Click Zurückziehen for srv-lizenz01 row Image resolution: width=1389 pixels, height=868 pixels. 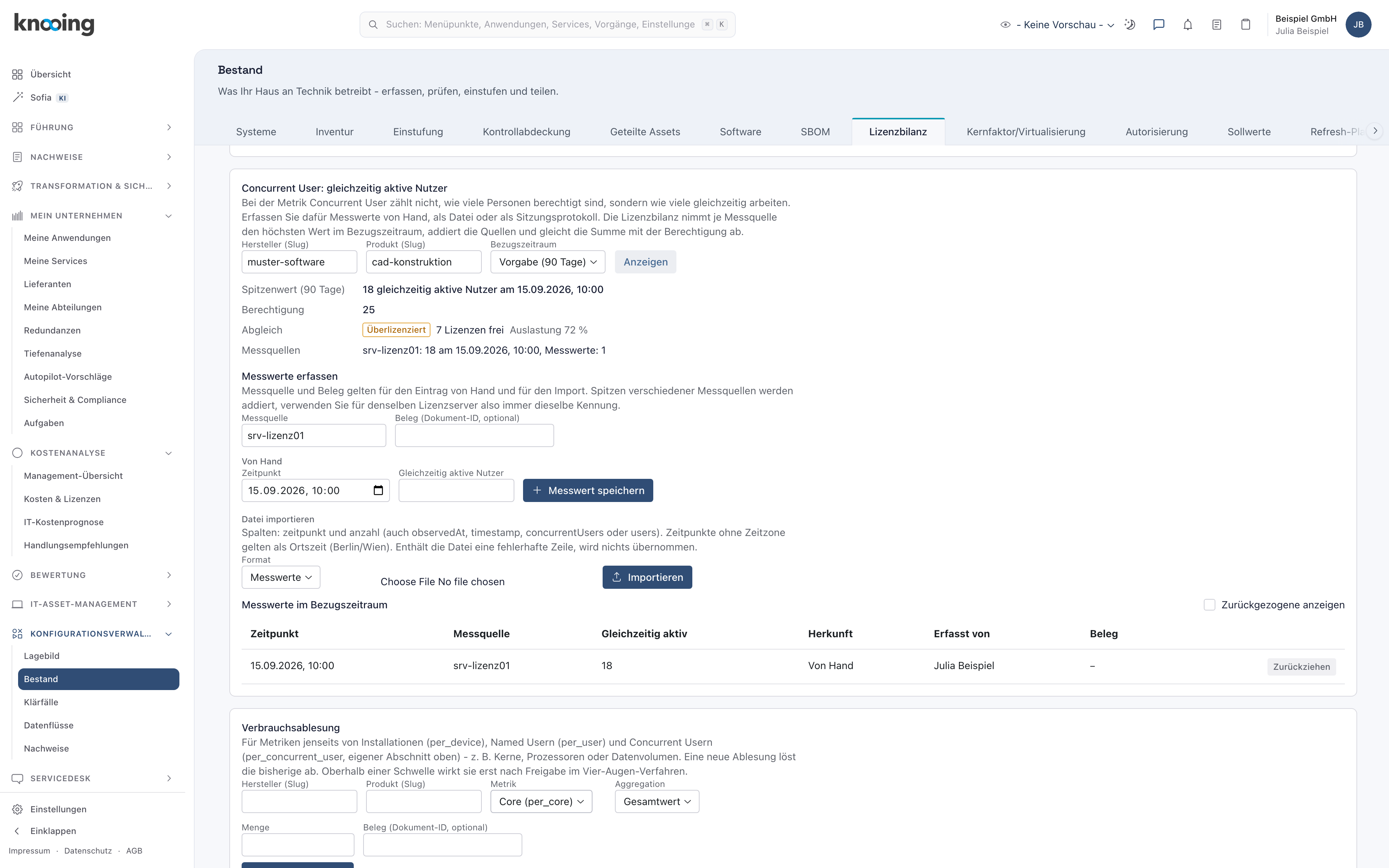coord(1301,667)
